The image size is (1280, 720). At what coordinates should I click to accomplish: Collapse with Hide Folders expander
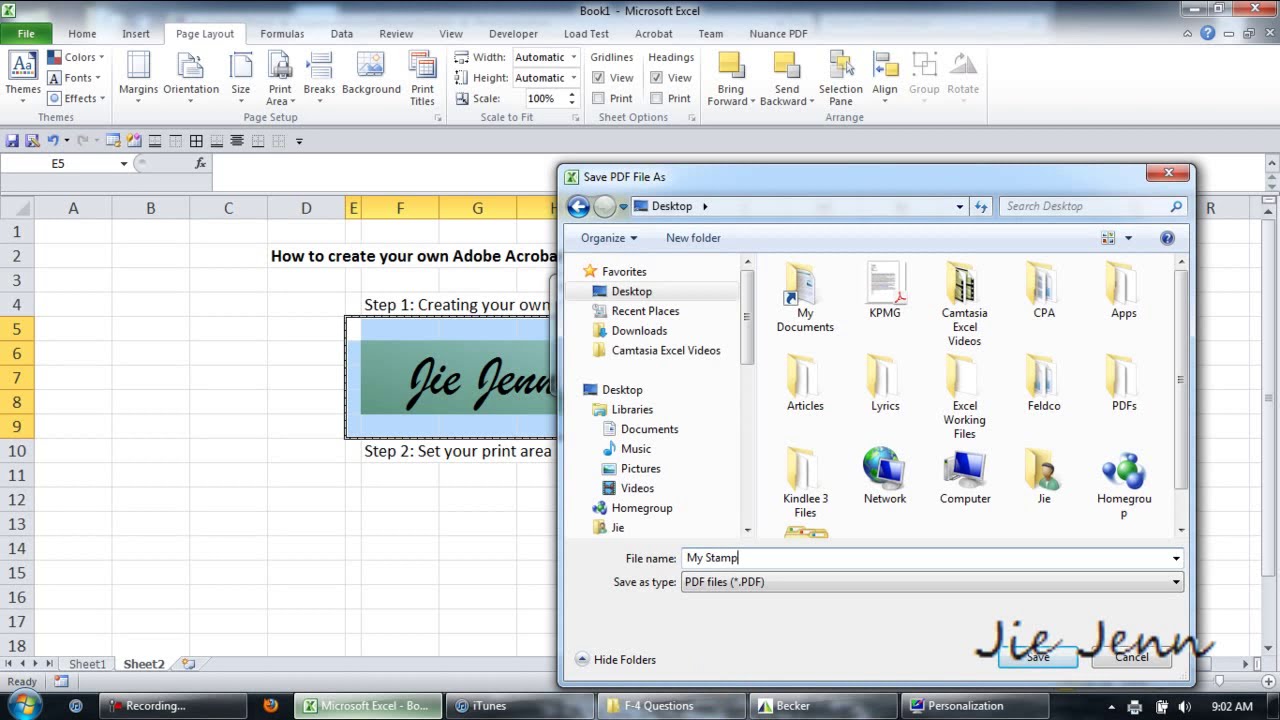click(616, 660)
